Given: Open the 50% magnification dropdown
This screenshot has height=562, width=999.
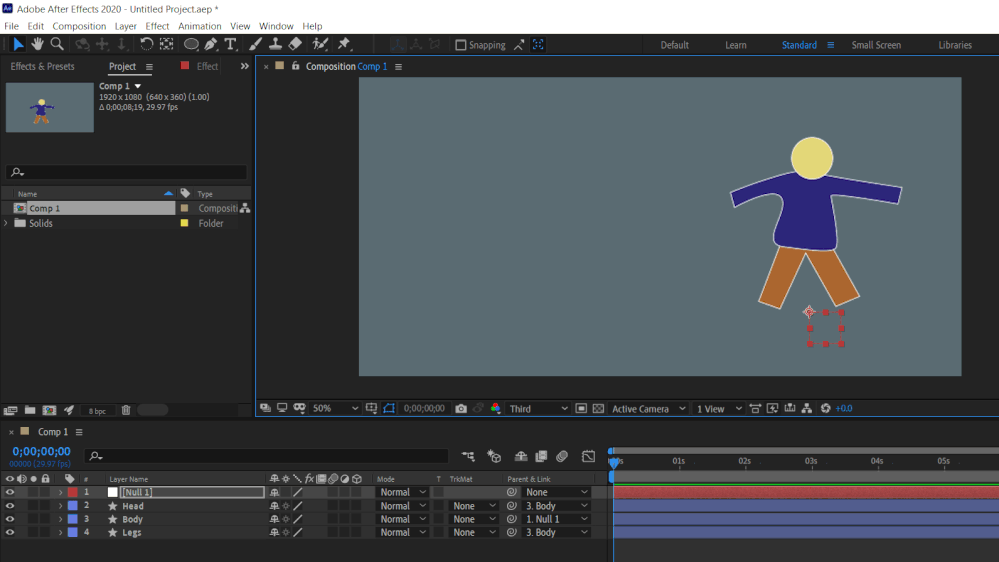Looking at the screenshot, I should point(336,409).
